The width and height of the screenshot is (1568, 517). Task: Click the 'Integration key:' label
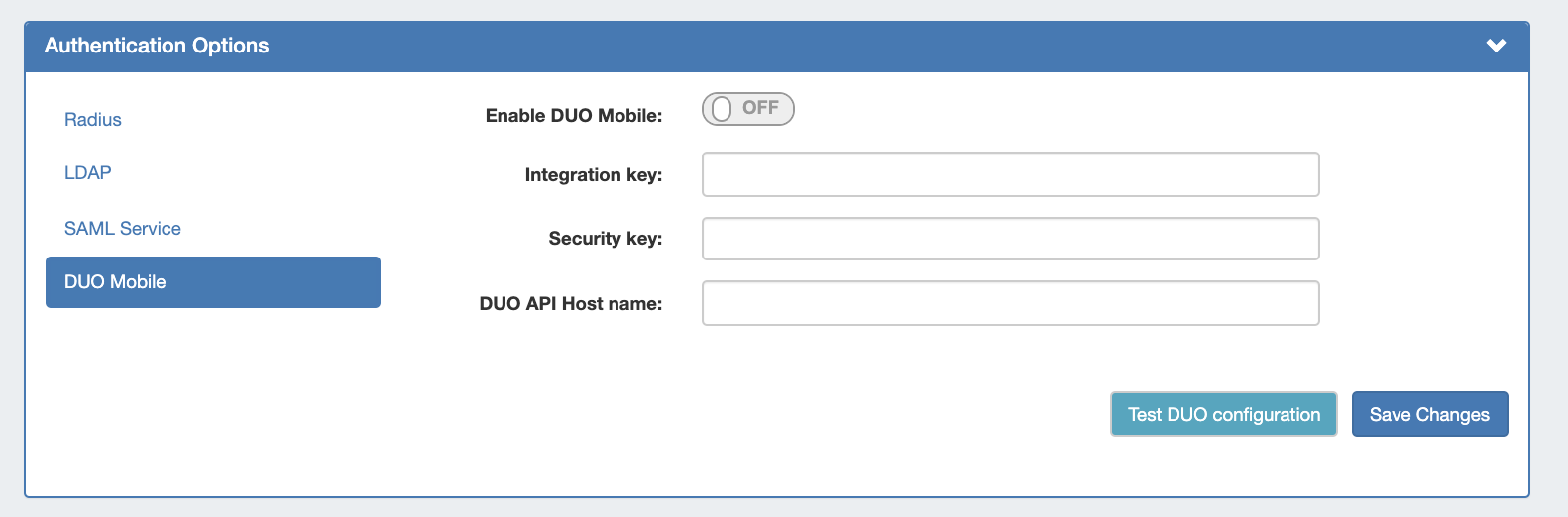[593, 175]
